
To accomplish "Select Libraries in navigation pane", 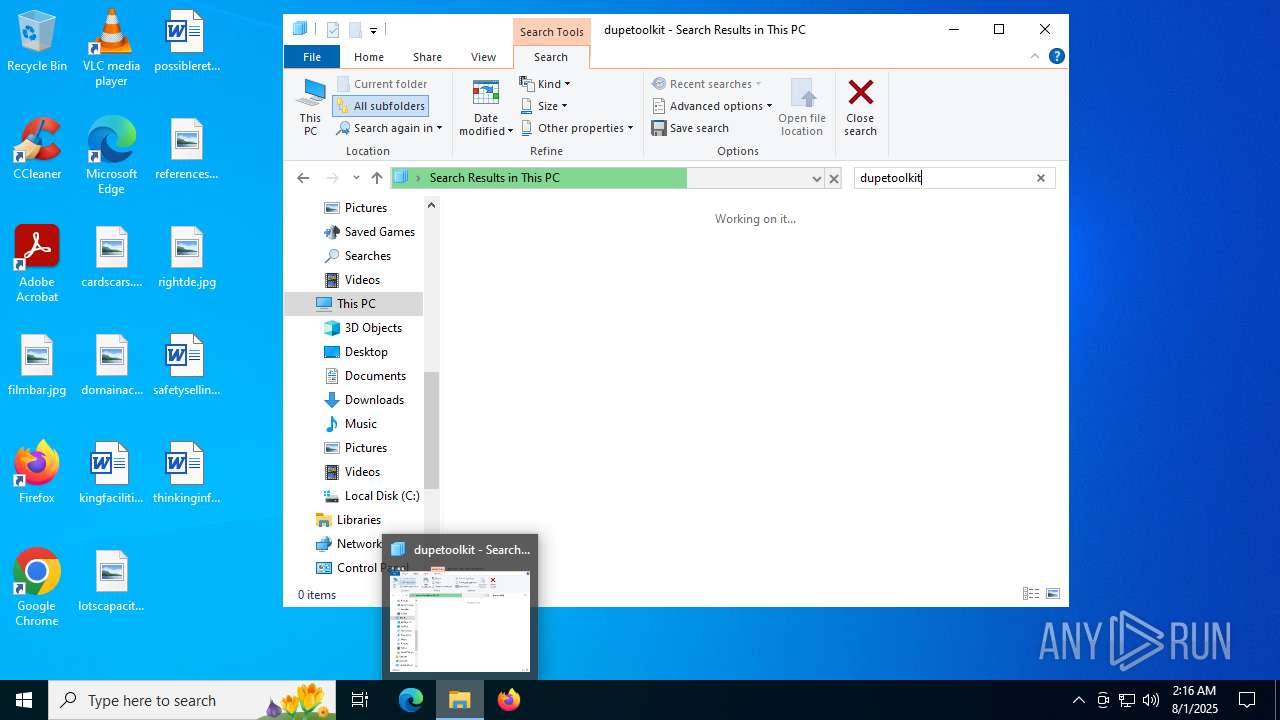I will click(x=349, y=520).
